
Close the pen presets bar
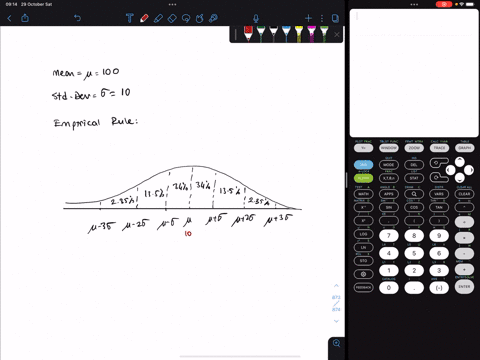(x=337, y=34)
